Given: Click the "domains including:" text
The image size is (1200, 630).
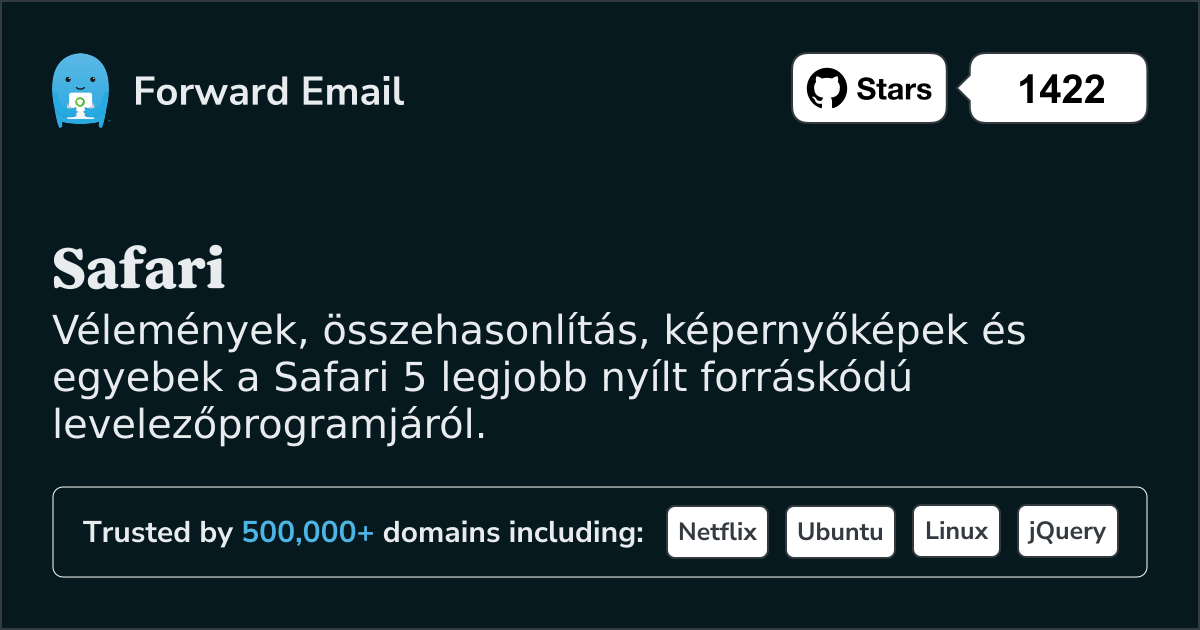Looking at the screenshot, I should [x=513, y=533].
